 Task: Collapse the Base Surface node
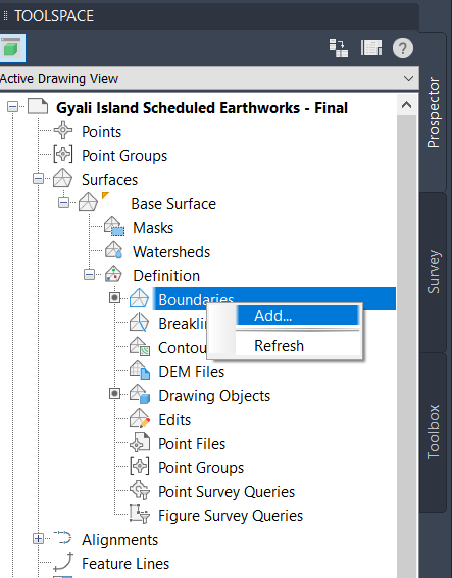tap(63, 203)
